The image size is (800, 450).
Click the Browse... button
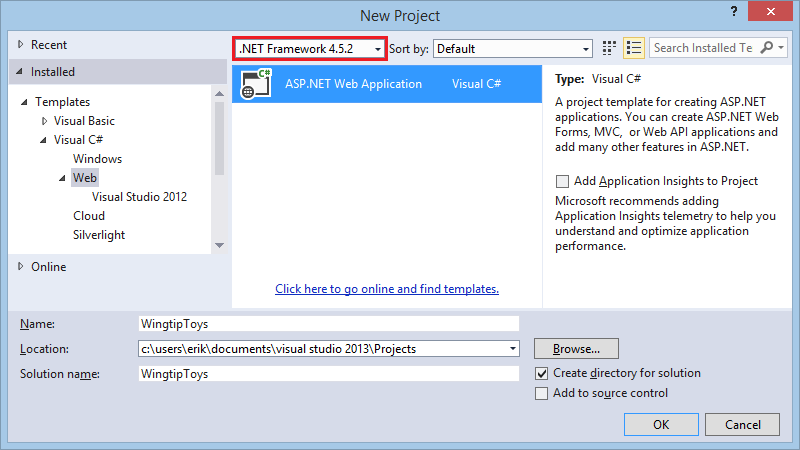(577, 349)
